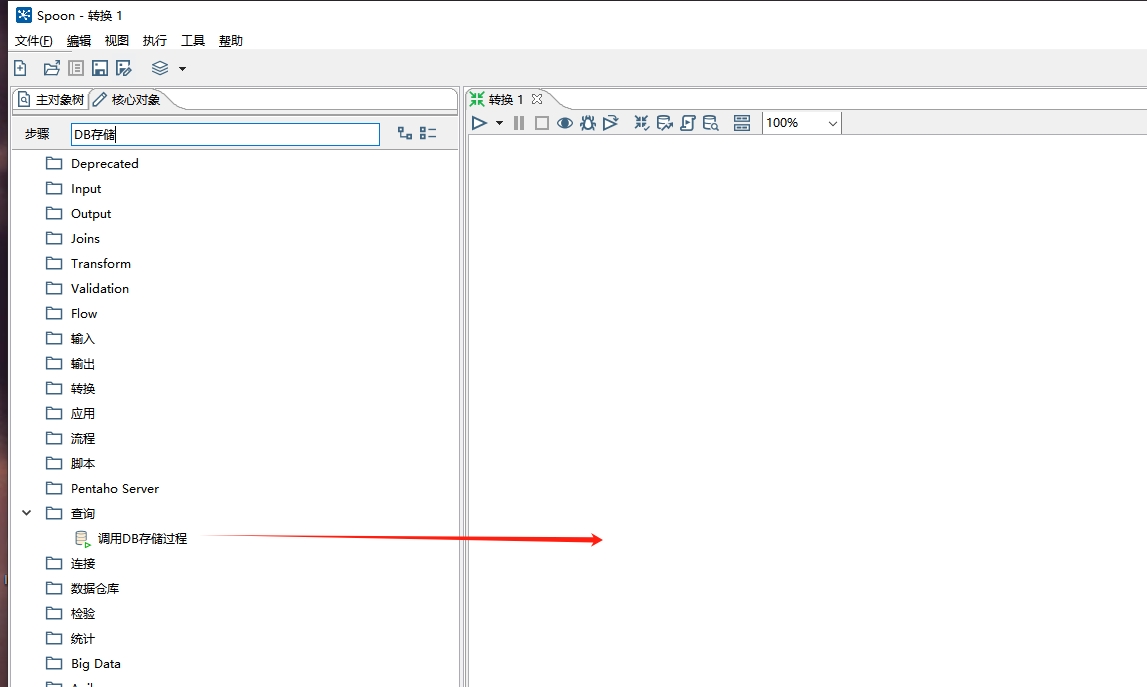Viewport: 1147px width, 687px height.
Task: Select the 调用DB存储过程 step
Action: click(141, 538)
